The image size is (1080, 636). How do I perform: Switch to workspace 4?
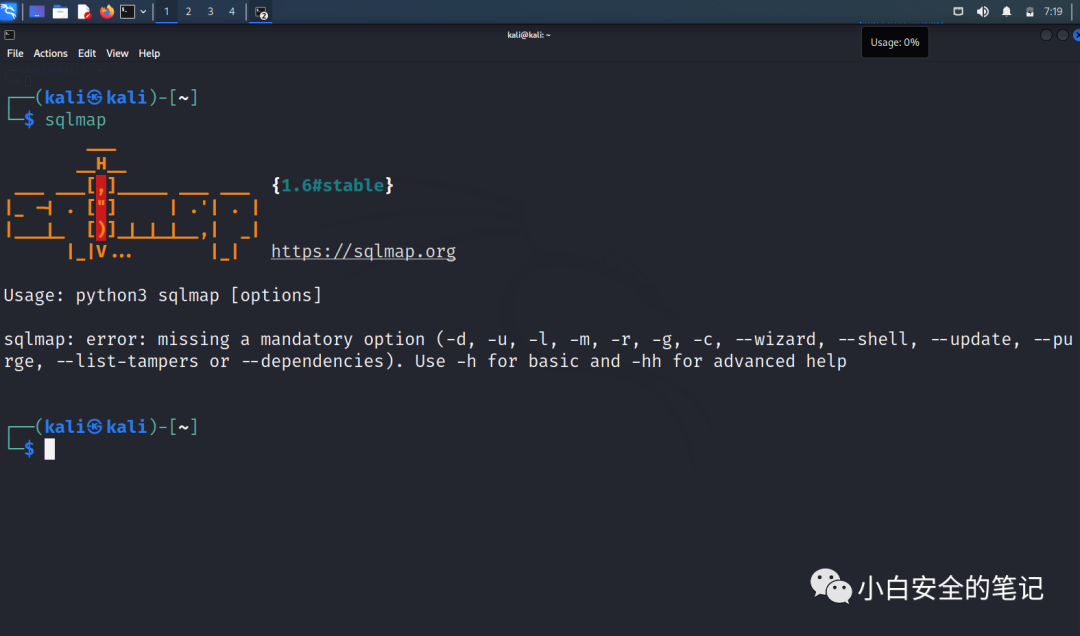pos(232,12)
